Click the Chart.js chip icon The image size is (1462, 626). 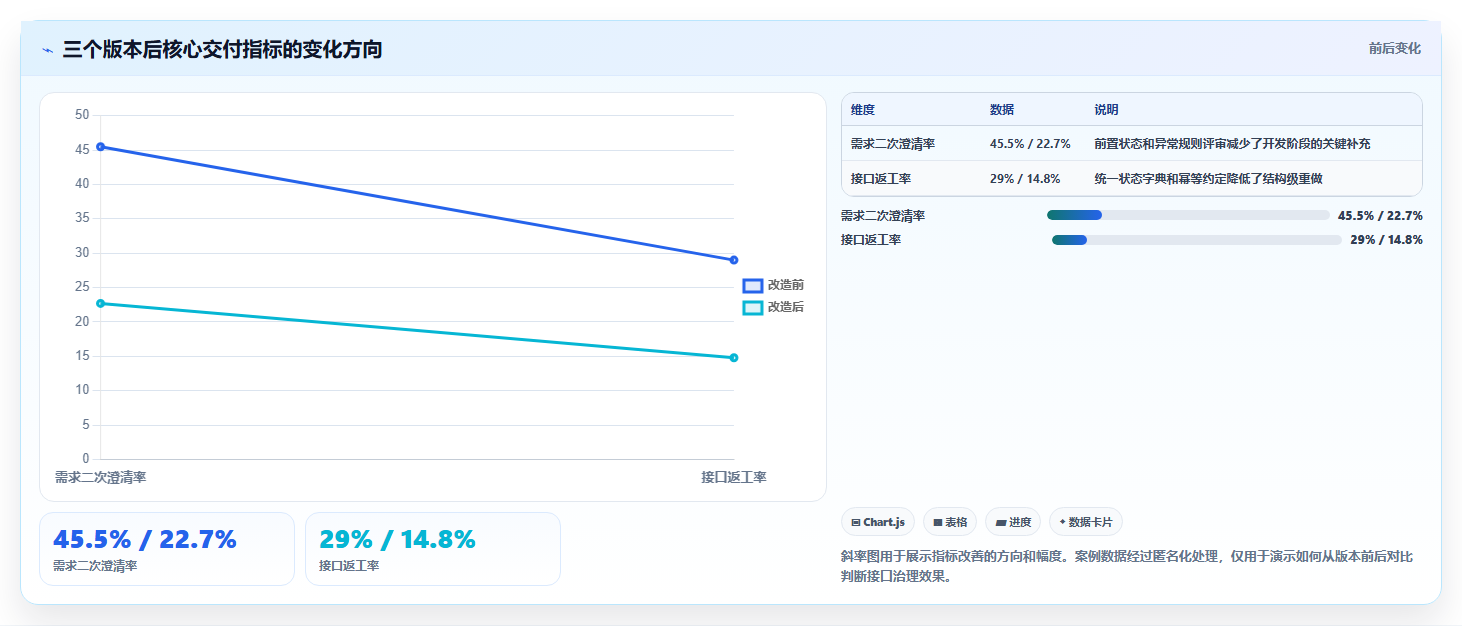(856, 522)
